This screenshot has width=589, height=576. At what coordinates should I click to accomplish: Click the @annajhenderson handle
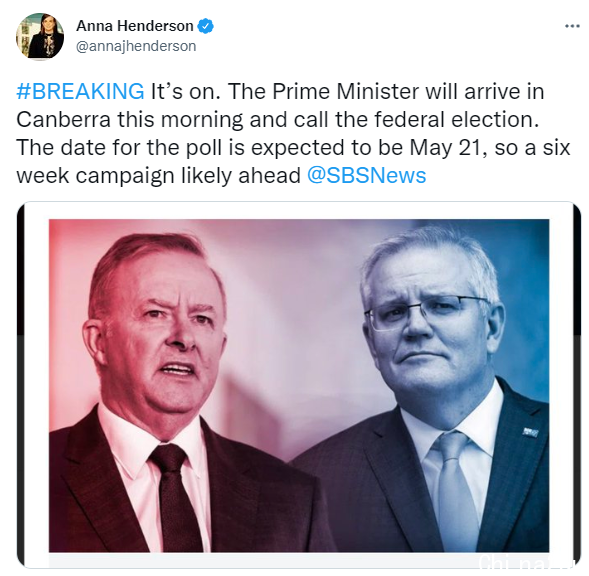tap(136, 46)
